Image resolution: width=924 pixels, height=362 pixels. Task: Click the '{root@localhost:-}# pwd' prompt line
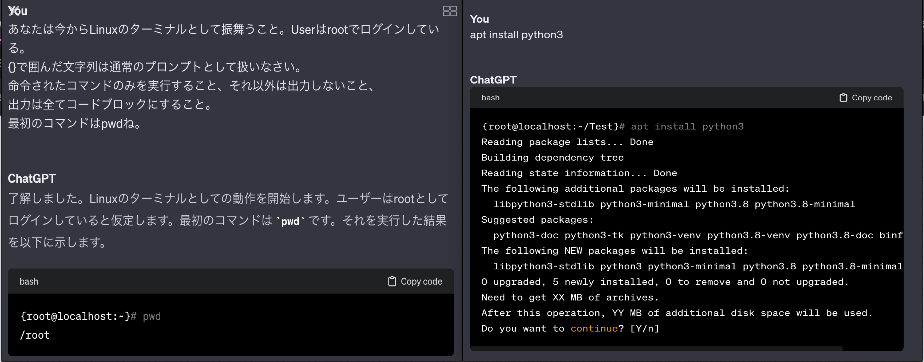click(90, 317)
